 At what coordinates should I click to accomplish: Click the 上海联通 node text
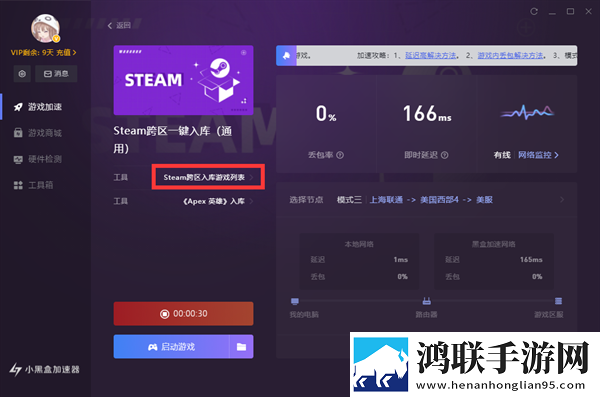coord(386,199)
